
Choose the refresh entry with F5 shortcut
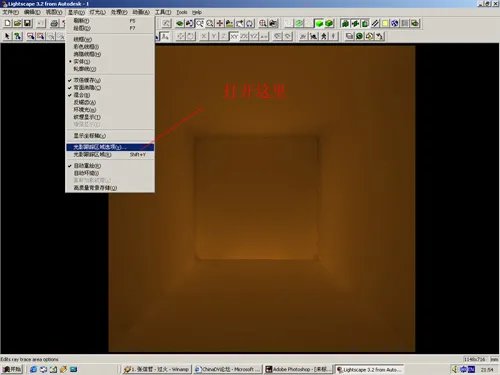[x=110, y=21]
